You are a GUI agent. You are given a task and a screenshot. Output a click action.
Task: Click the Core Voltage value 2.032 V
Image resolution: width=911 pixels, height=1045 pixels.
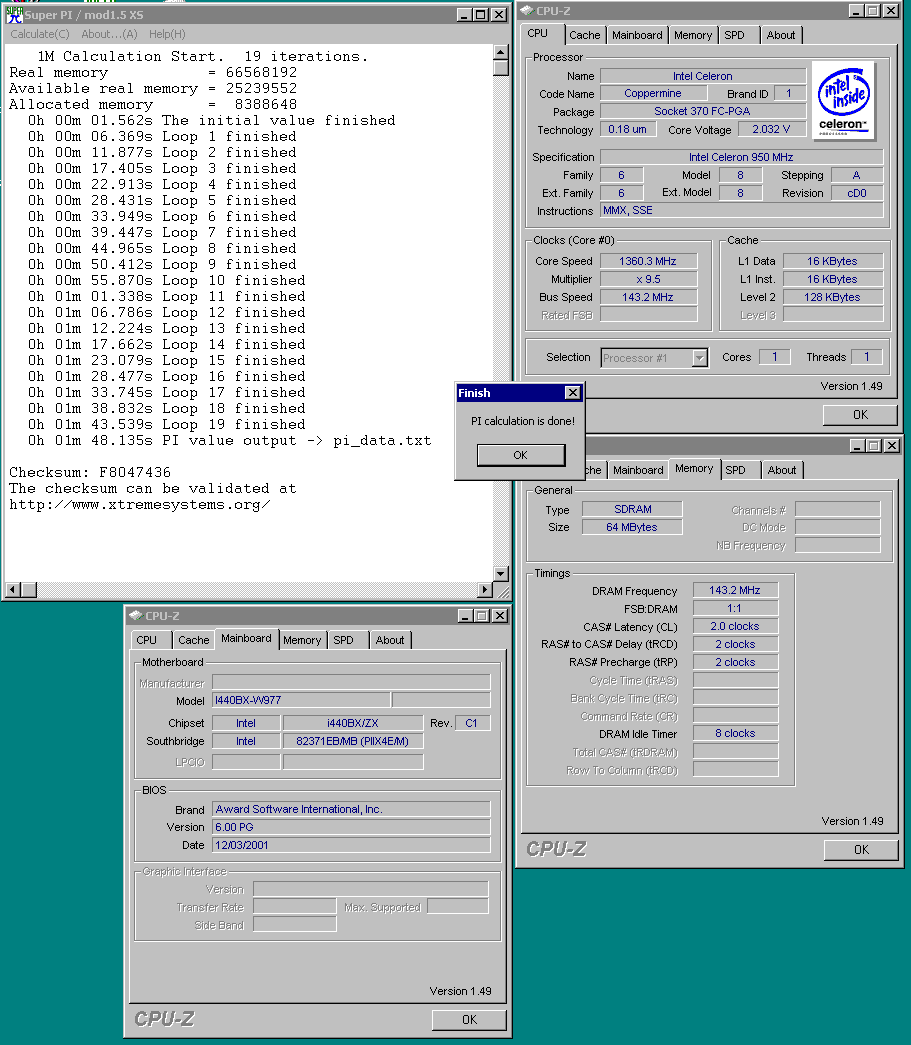[771, 129]
